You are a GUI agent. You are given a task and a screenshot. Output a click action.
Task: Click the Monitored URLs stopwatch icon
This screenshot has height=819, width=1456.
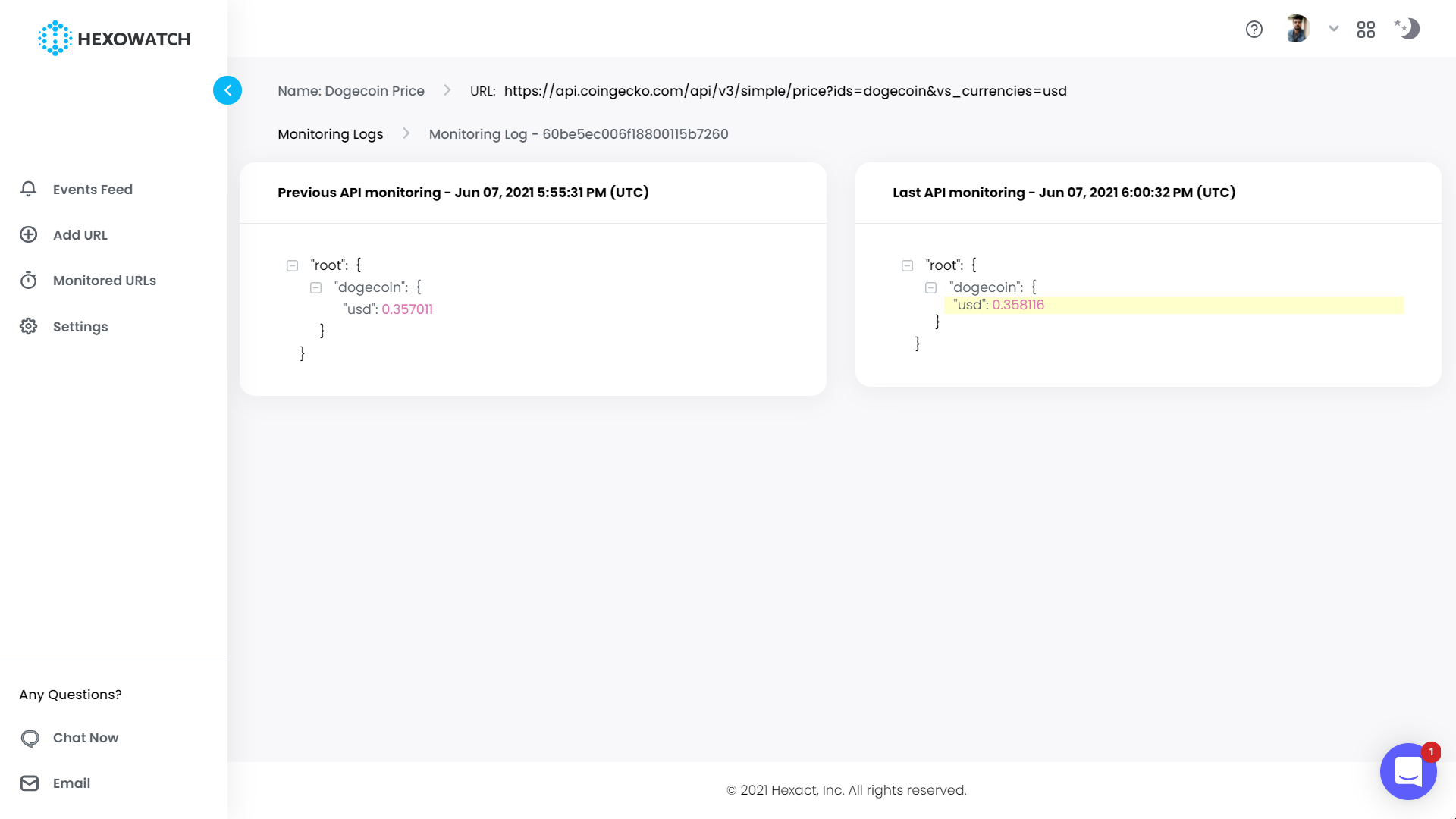[29, 280]
